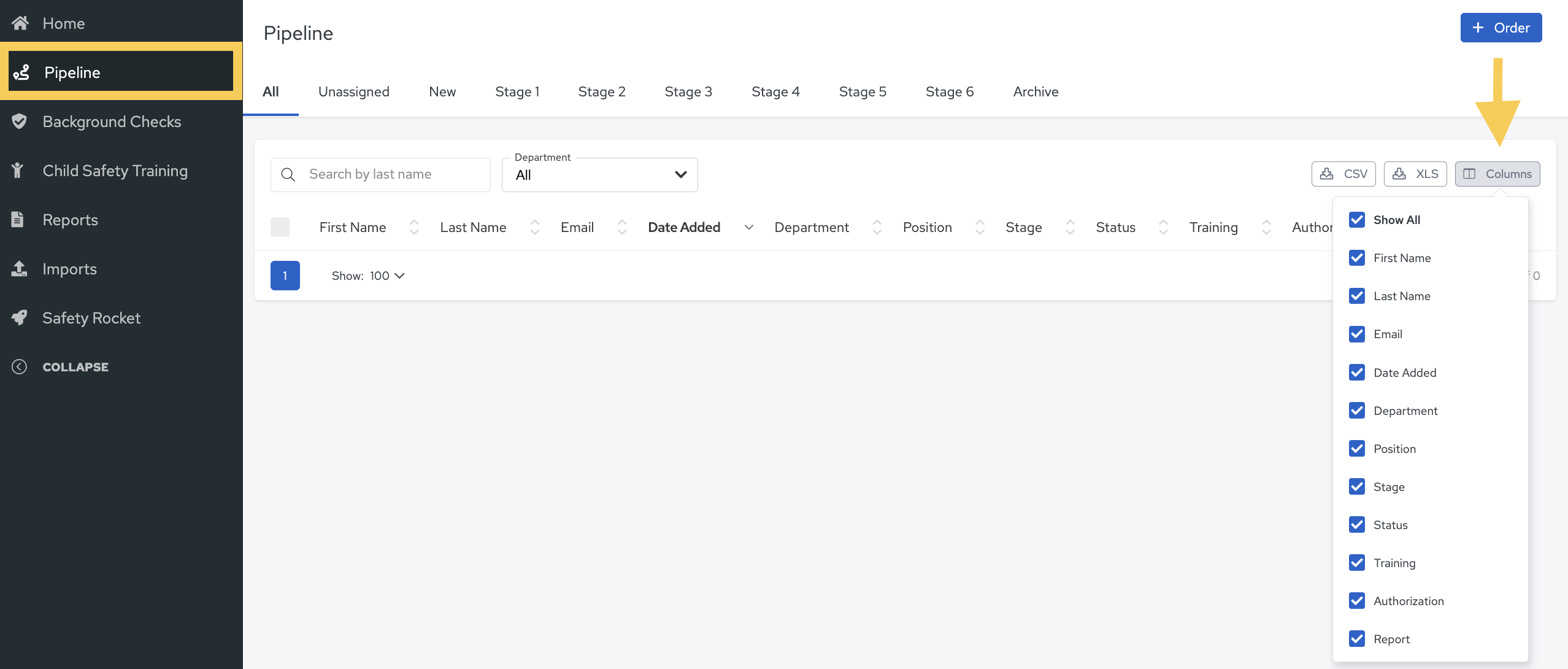Image resolution: width=1568 pixels, height=669 pixels.
Task: Uncheck the Last Name column checkbox
Action: pyautogui.click(x=1357, y=296)
